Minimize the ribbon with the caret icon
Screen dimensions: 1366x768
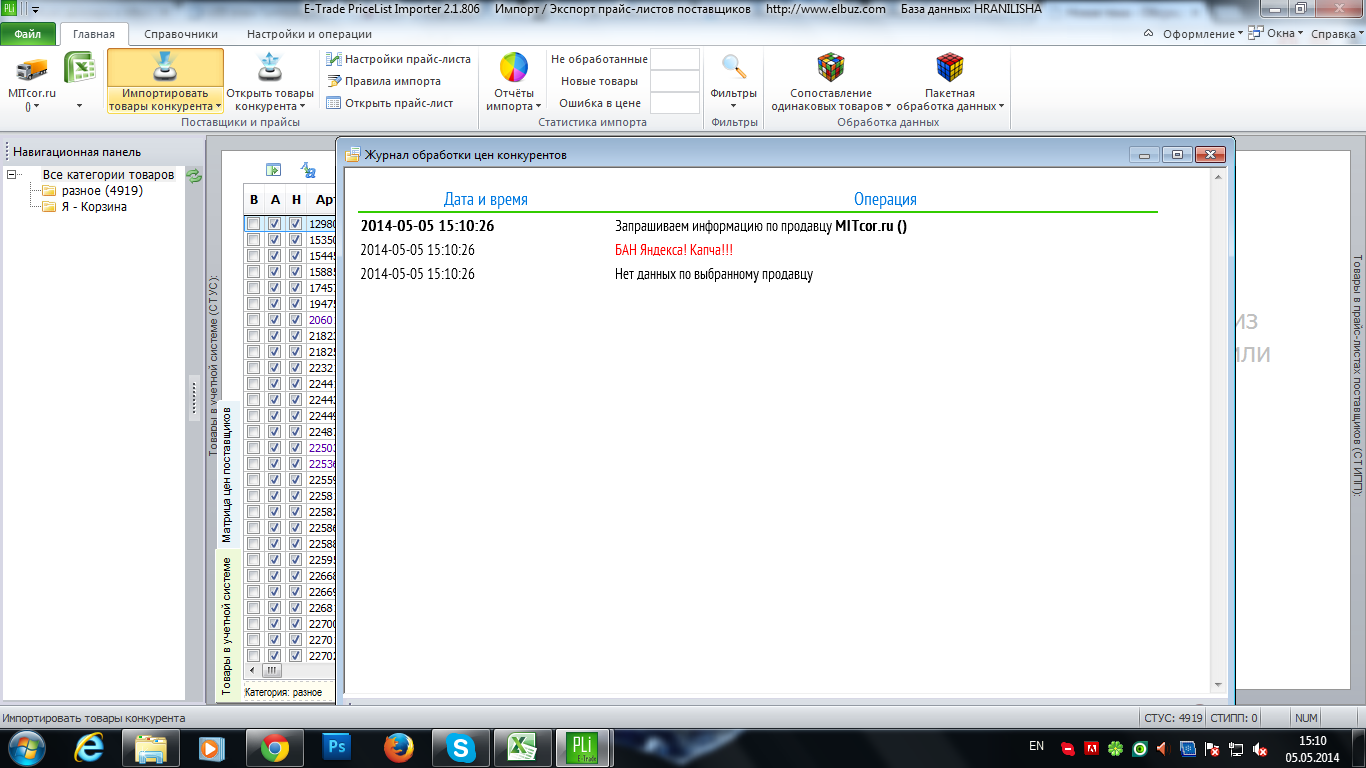[x=1150, y=34]
